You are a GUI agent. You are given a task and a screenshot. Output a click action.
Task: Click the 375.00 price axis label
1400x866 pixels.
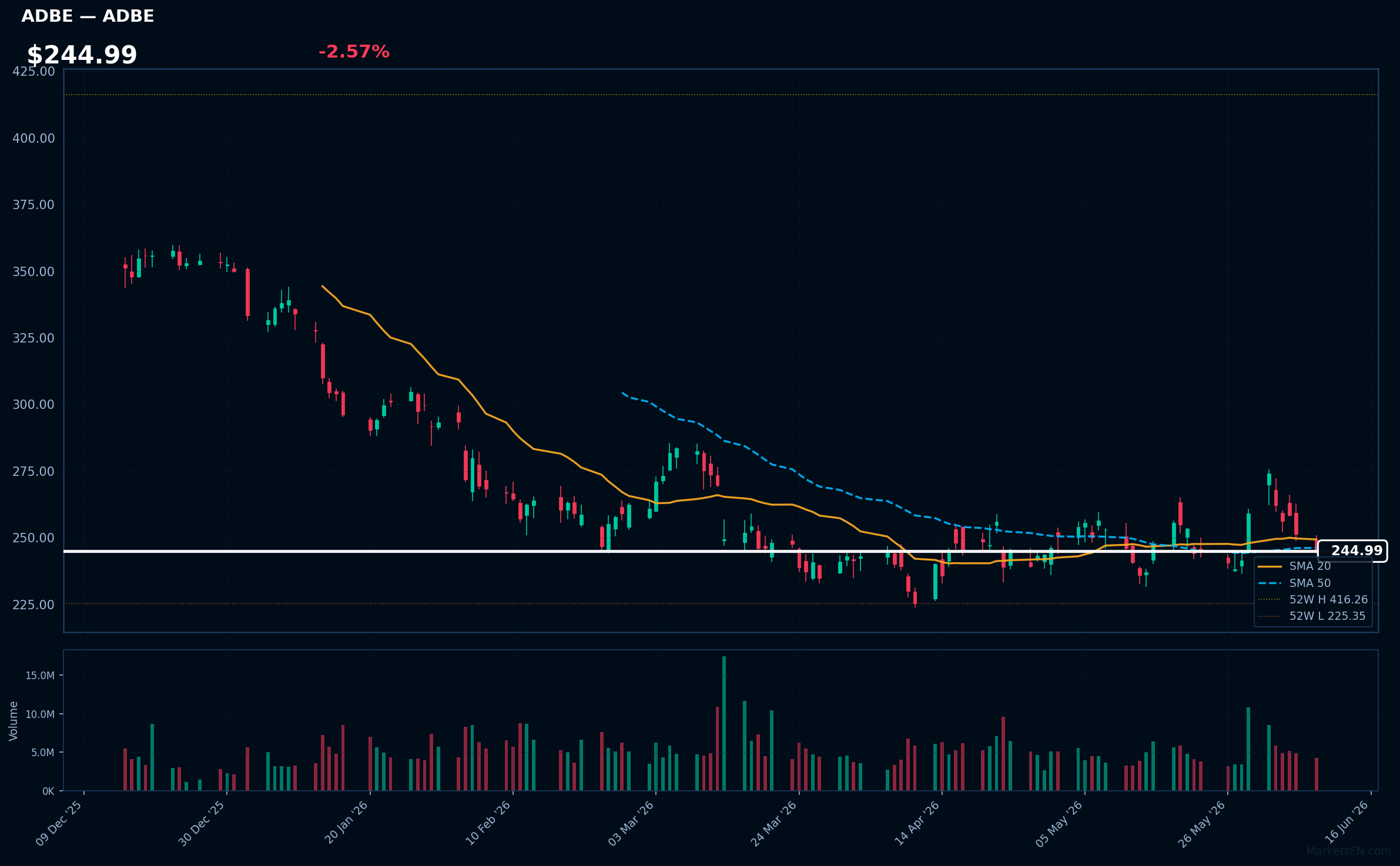34,205
